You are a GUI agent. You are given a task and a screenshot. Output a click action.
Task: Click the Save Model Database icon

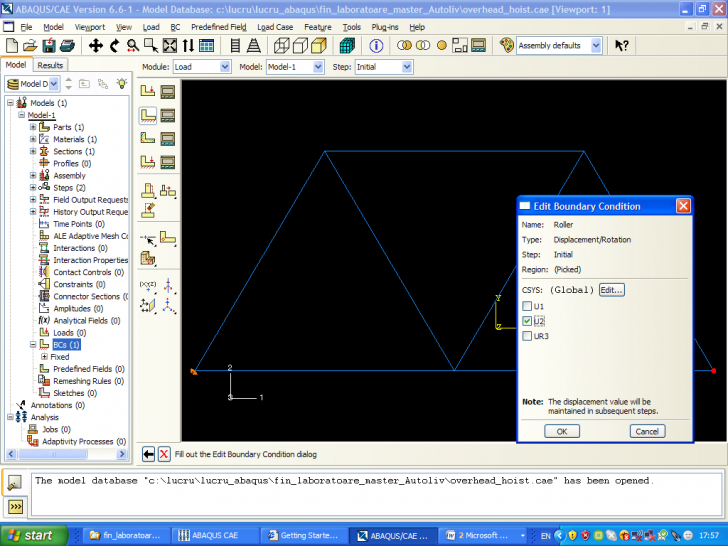[51, 46]
